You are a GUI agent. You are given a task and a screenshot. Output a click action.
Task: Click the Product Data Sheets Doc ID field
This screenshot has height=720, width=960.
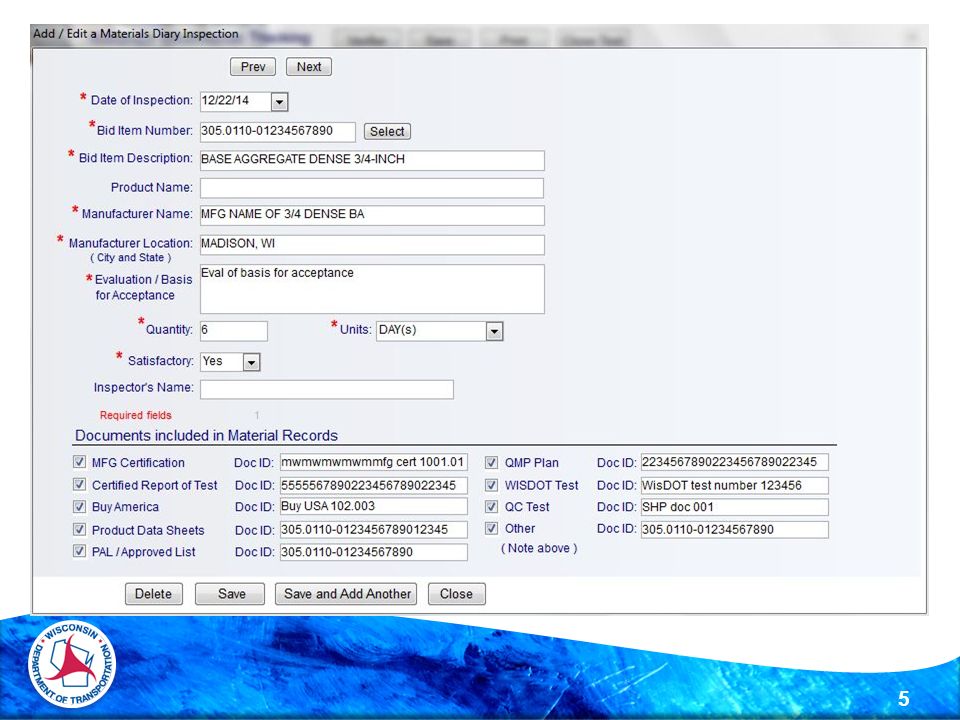click(373, 530)
